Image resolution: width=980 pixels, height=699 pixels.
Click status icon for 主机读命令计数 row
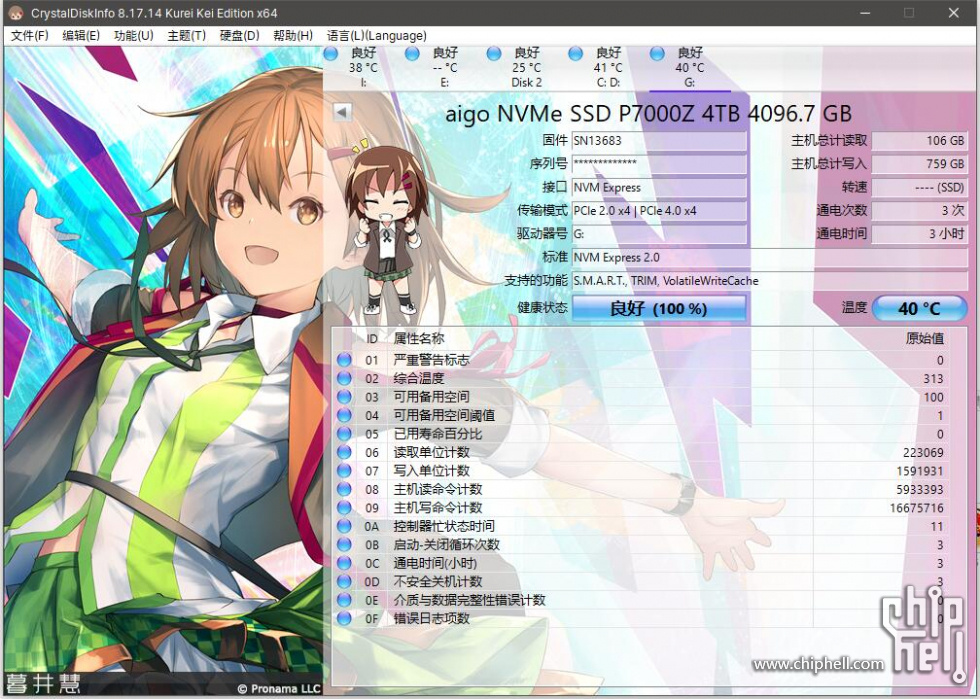coord(344,489)
